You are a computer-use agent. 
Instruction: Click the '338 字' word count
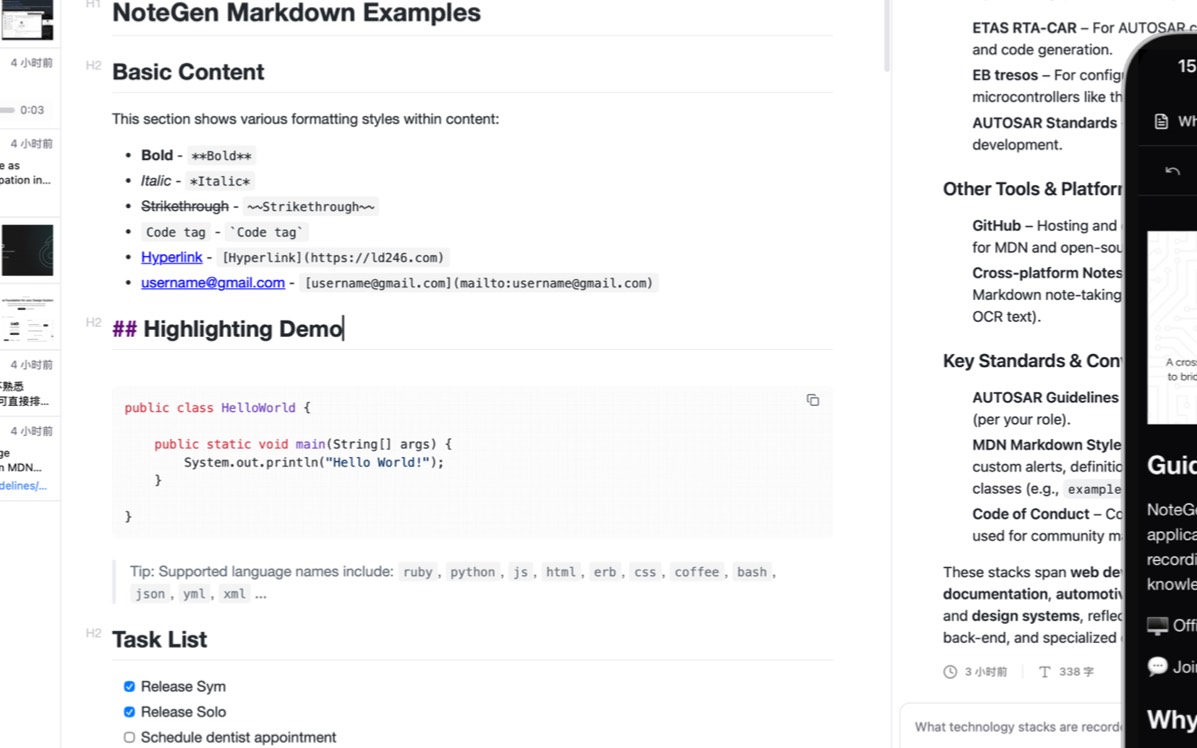(1076, 672)
